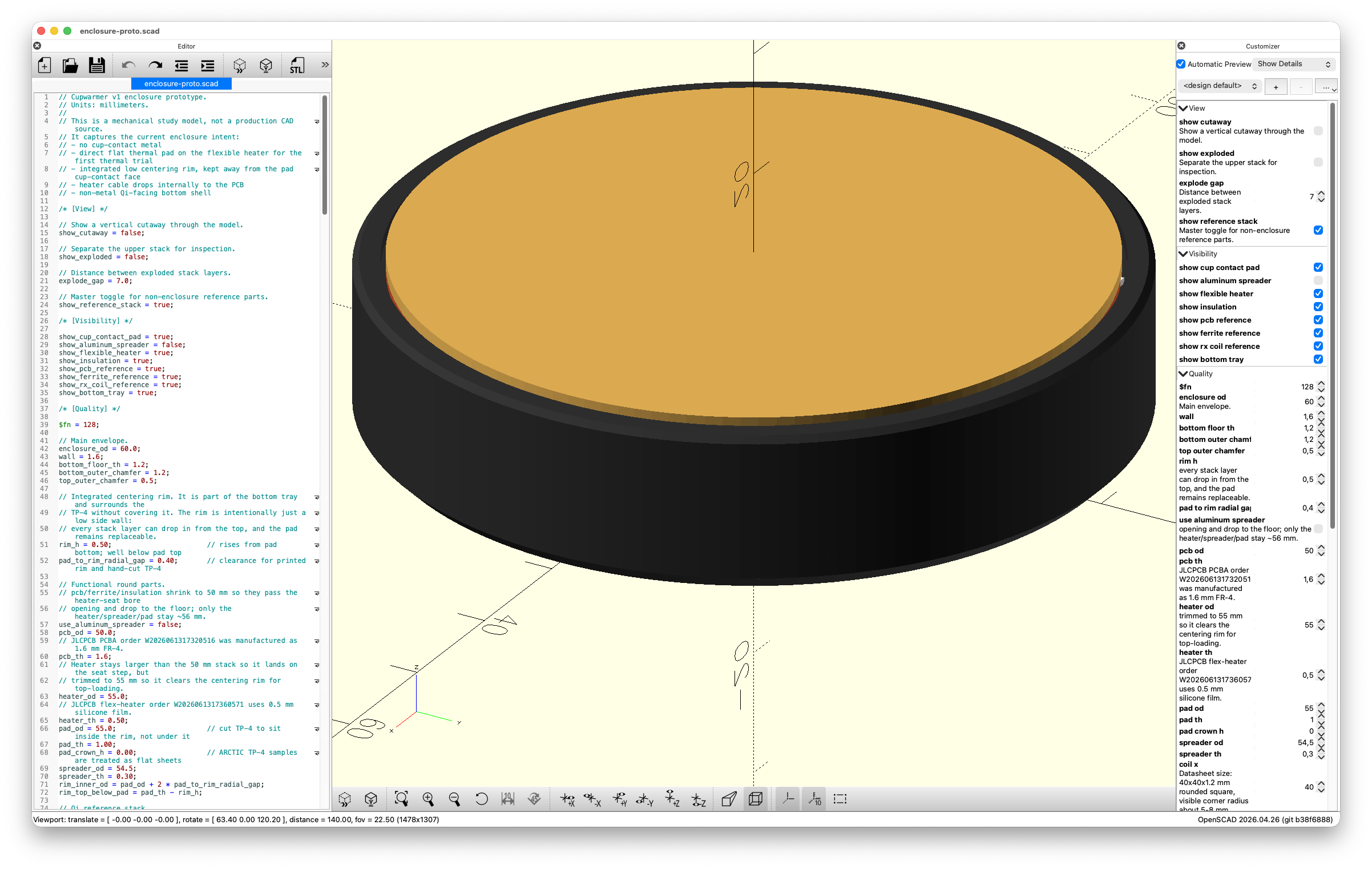Image resolution: width=1372 pixels, height=869 pixels.
Task: Click the Customizer panel scrollbar
Action: tap(1333, 315)
